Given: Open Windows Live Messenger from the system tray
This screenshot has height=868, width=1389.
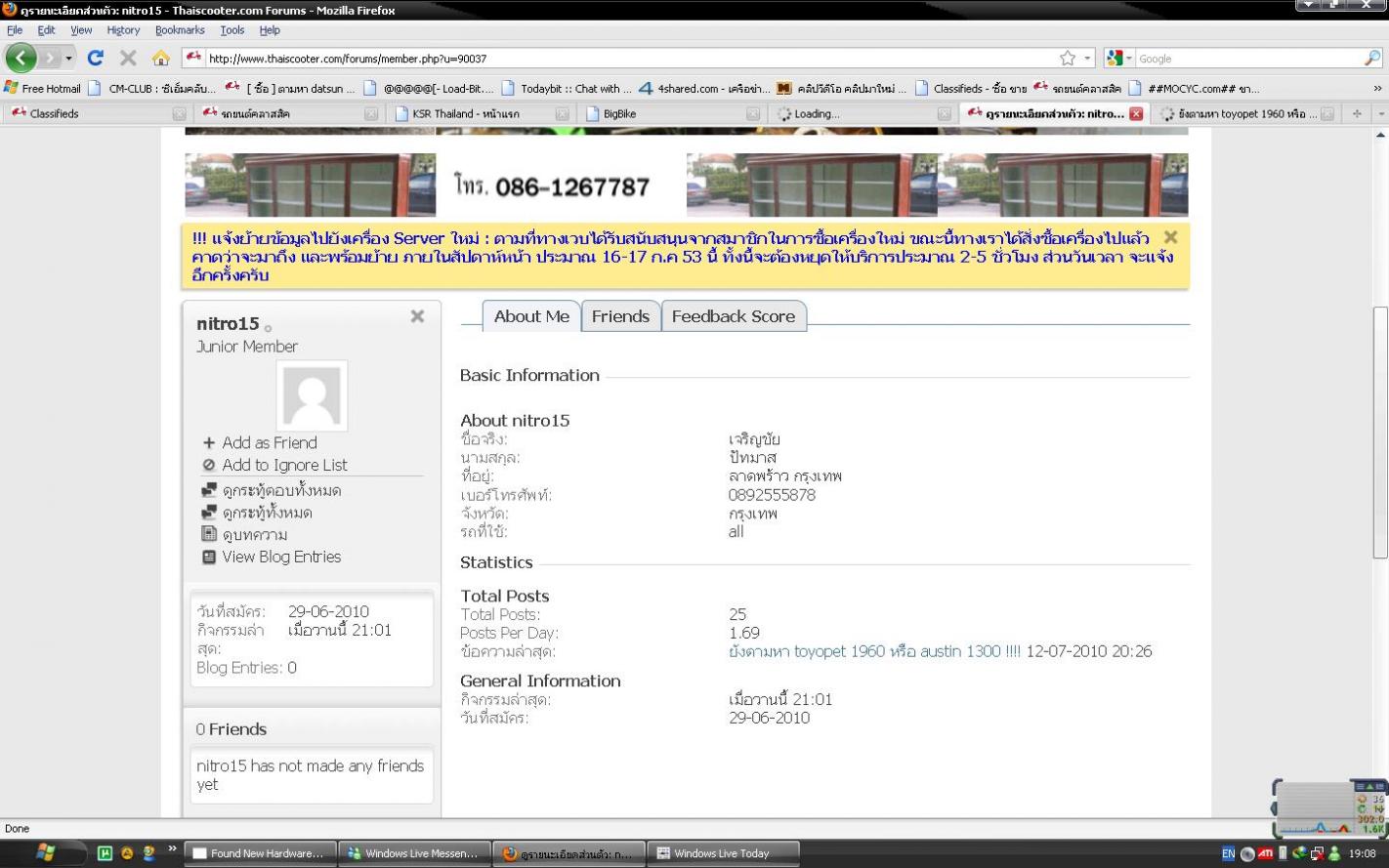Looking at the screenshot, I should (1334, 852).
